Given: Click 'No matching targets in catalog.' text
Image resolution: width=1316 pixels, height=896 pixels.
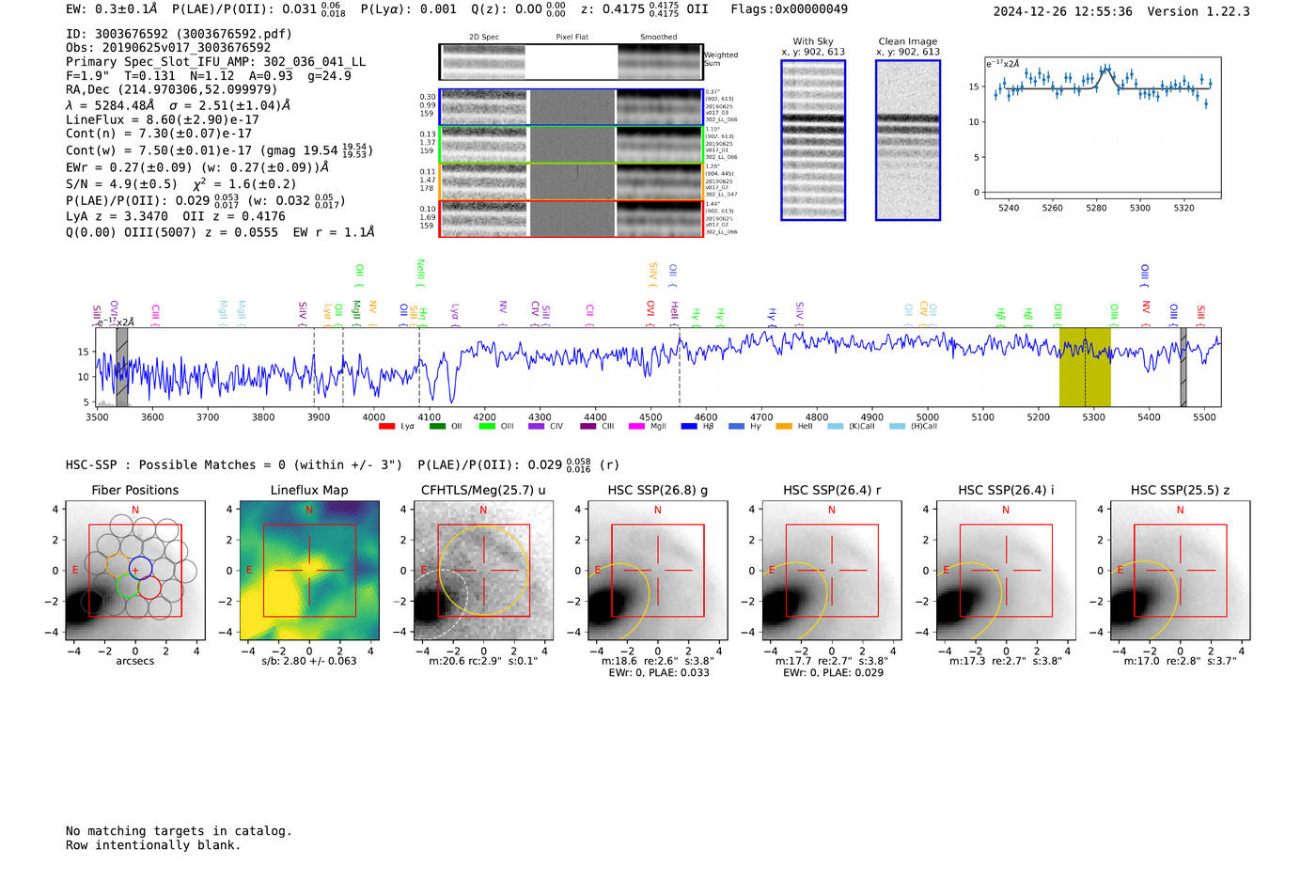Looking at the screenshot, I should coord(179,831).
